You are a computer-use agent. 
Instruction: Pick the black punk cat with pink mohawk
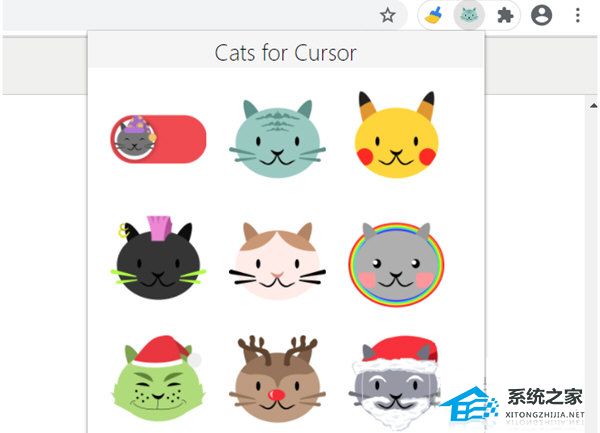pos(158,258)
